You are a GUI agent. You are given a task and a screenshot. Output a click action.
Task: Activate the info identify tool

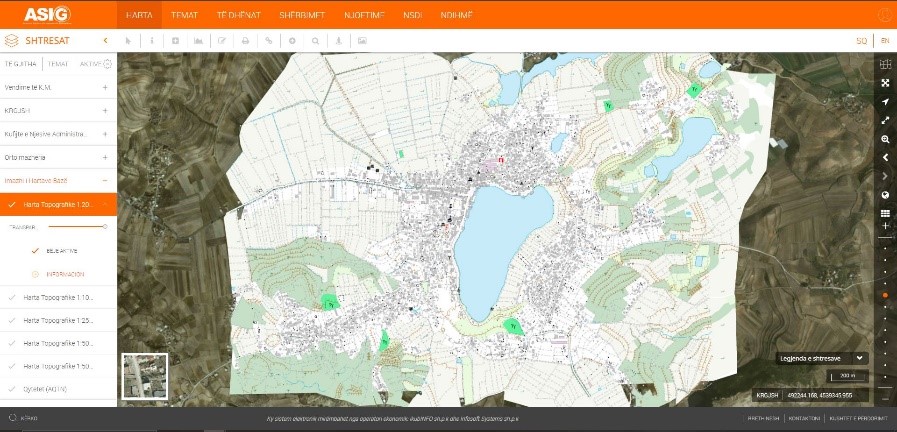[152, 41]
